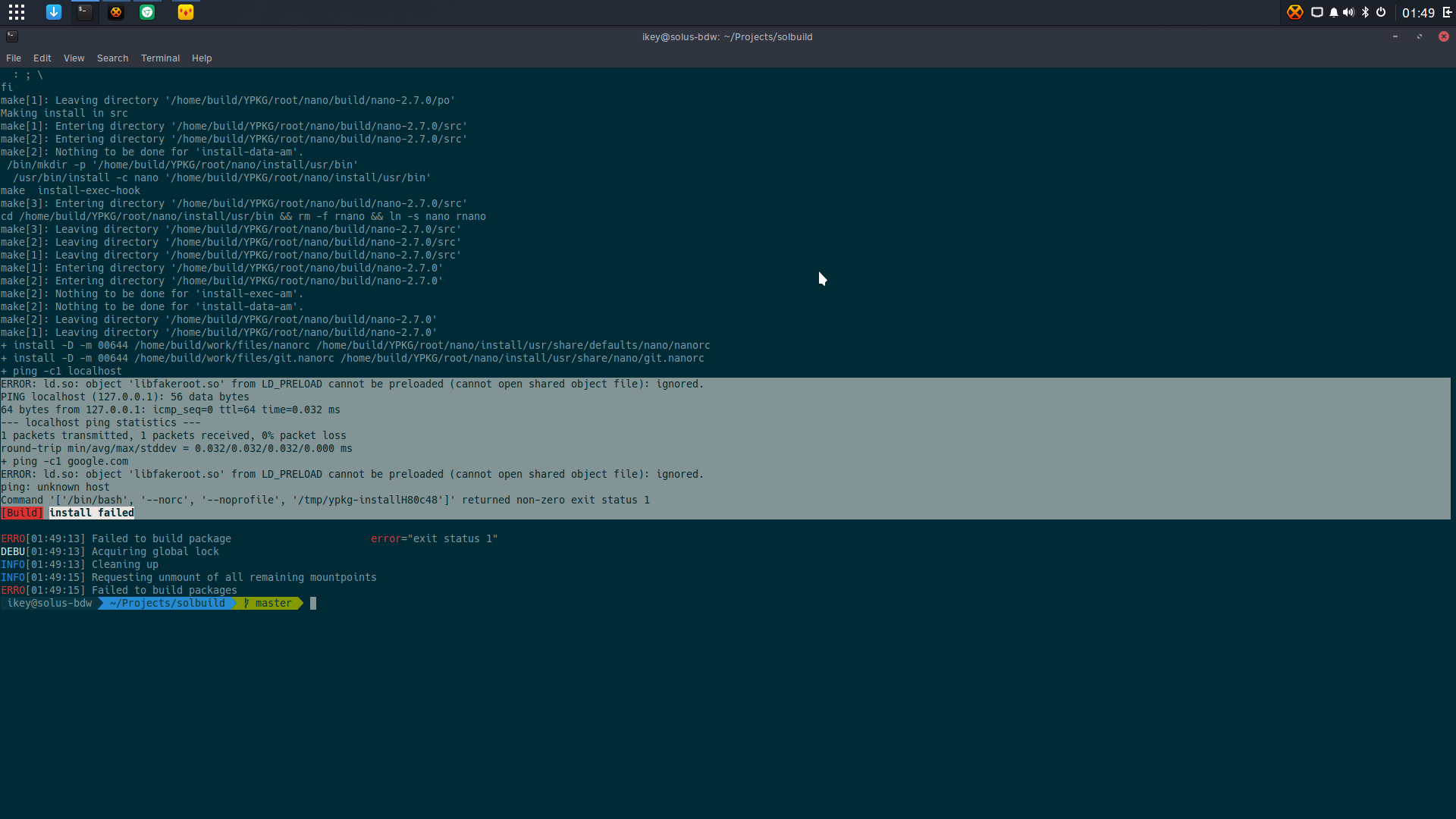Click the terminal window icon in the title bar

(12, 36)
